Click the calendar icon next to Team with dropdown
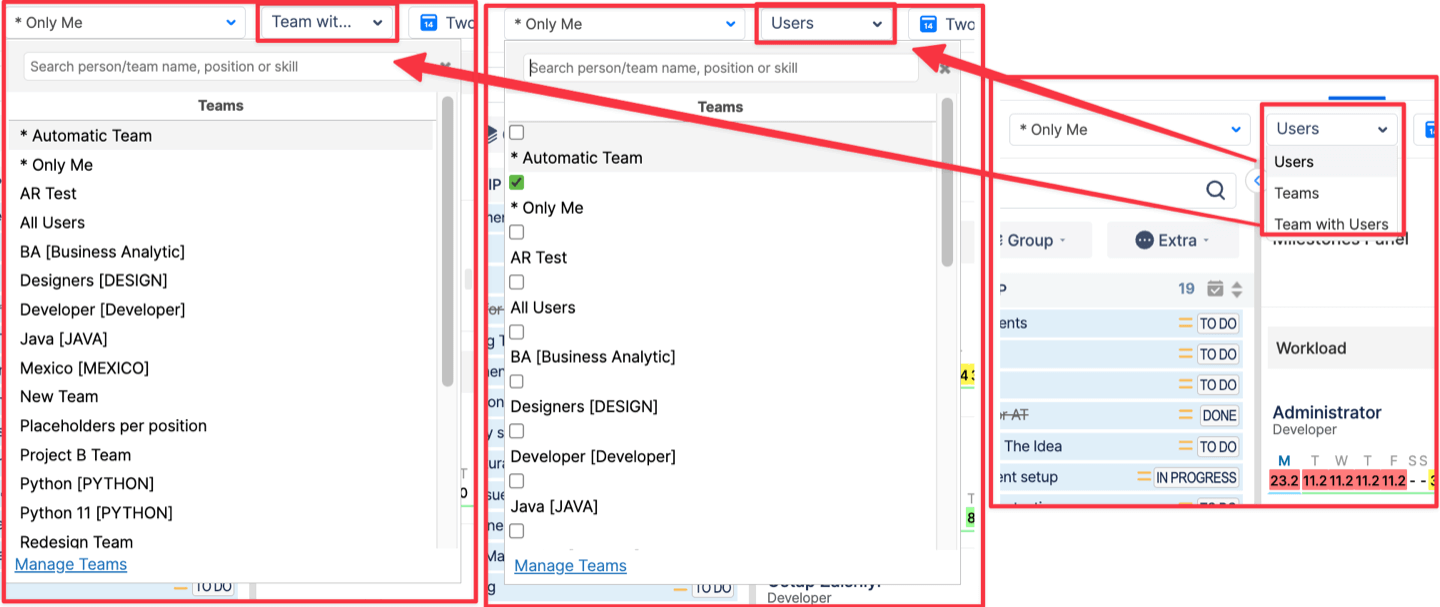The height and width of the screenshot is (607, 1440). pyautogui.click(x=429, y=23)
